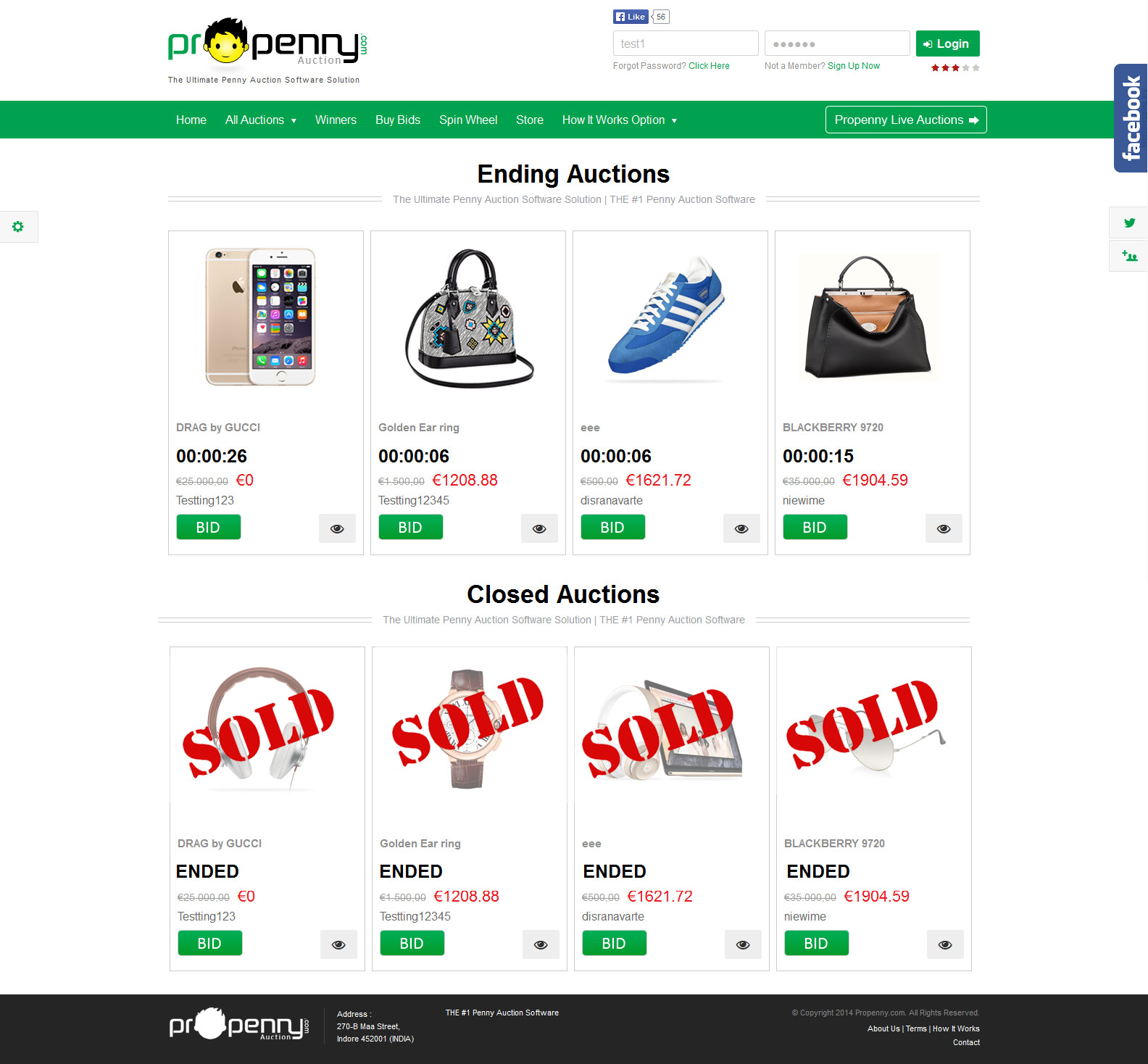
Task: Toggle watch eye on closed Golden Ear ring
Action: pos(541,944)
